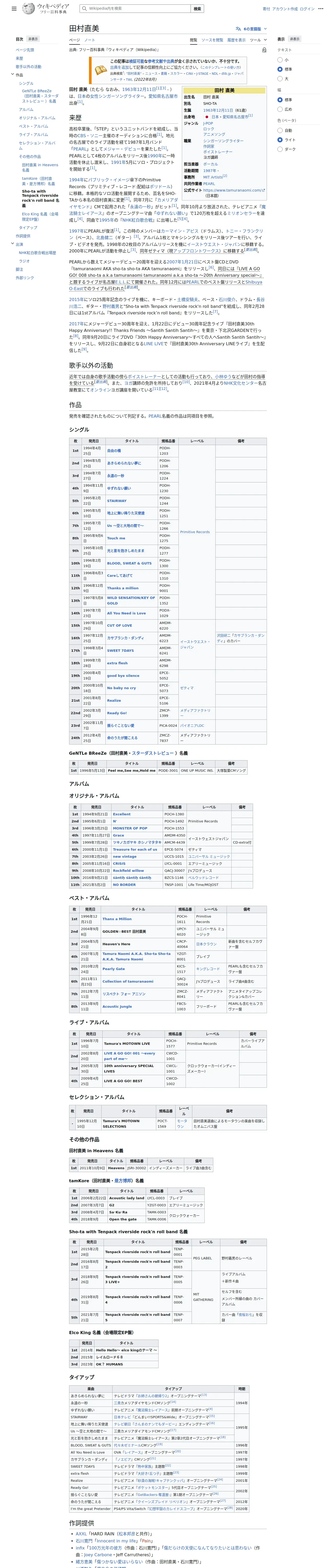
Task: Open the album MONSTER OF POP link
Action: 130,828
